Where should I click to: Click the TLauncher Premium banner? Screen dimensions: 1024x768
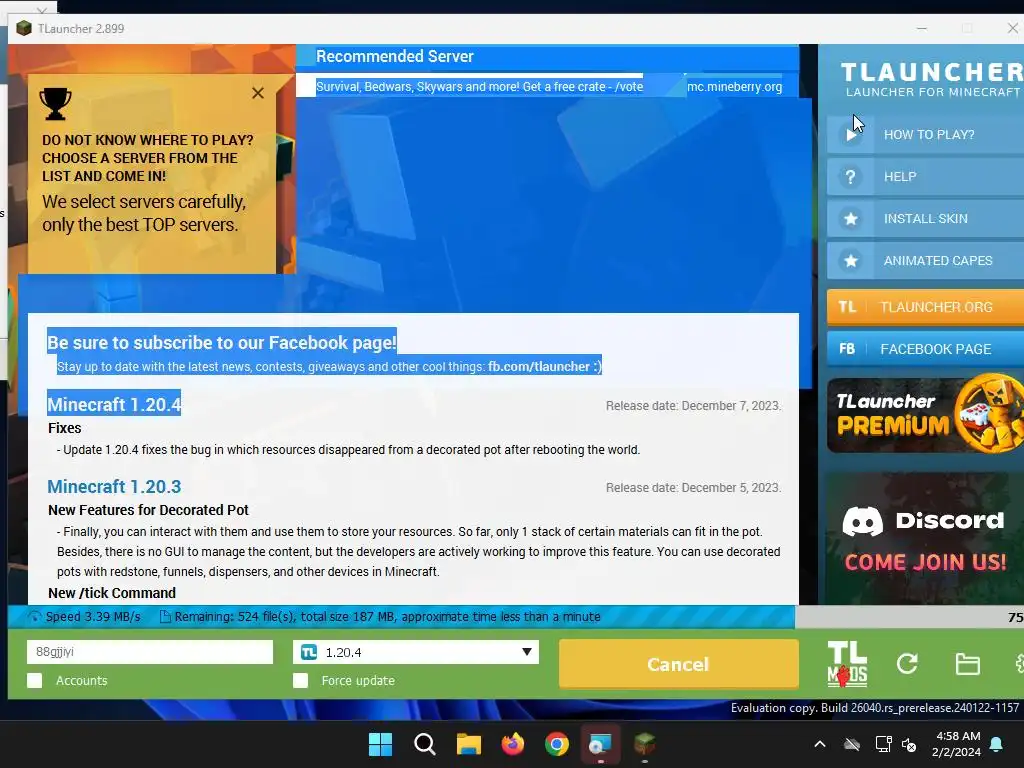point(925,415)
